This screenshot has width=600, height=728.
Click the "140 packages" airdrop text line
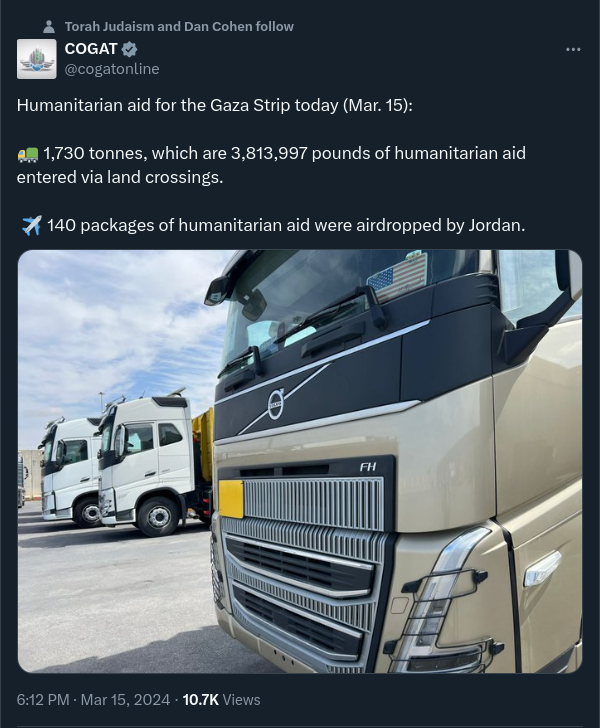point(285,226)
